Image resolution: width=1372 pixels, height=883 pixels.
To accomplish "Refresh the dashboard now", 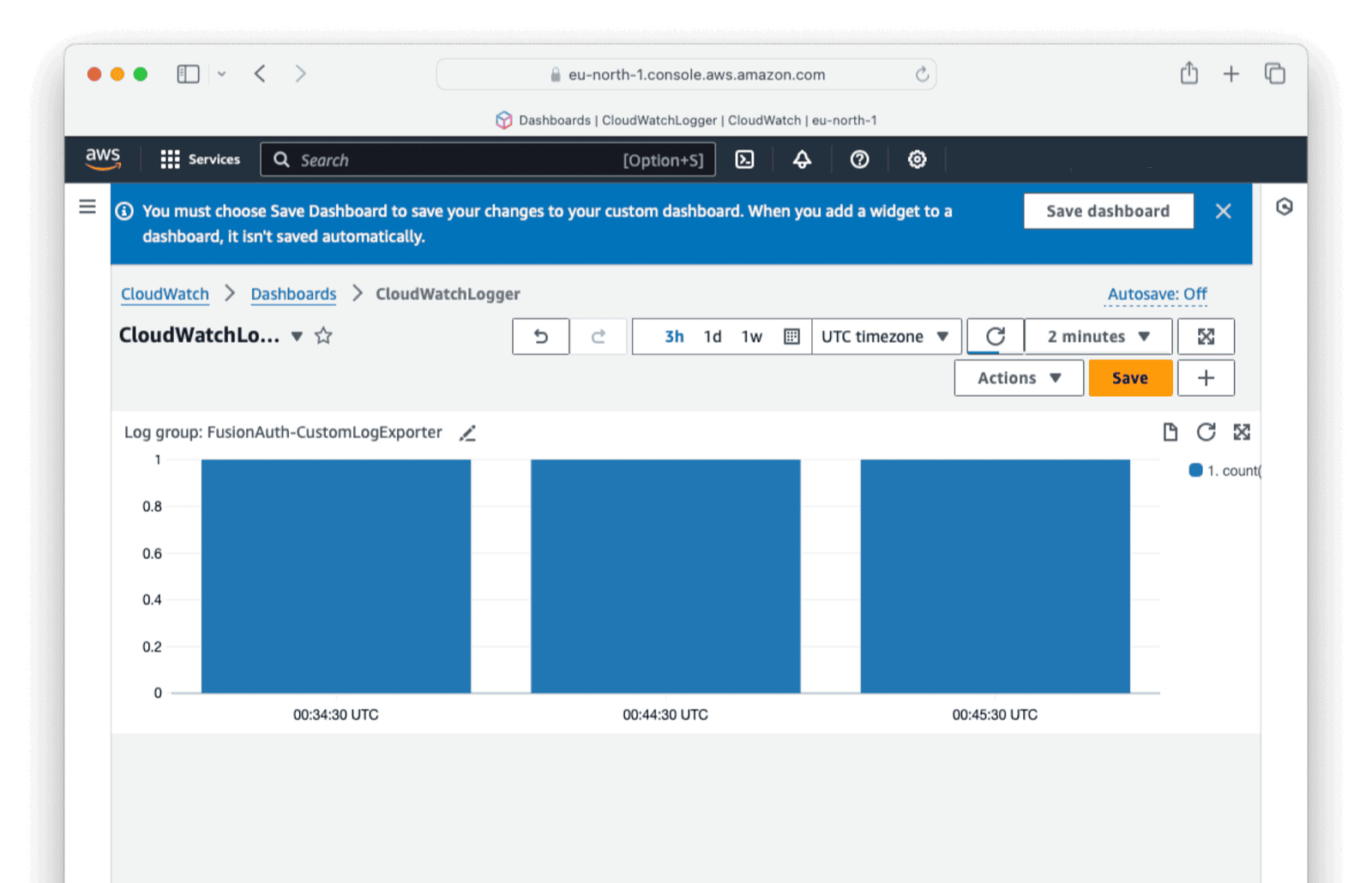I will (x=995, y=336).
